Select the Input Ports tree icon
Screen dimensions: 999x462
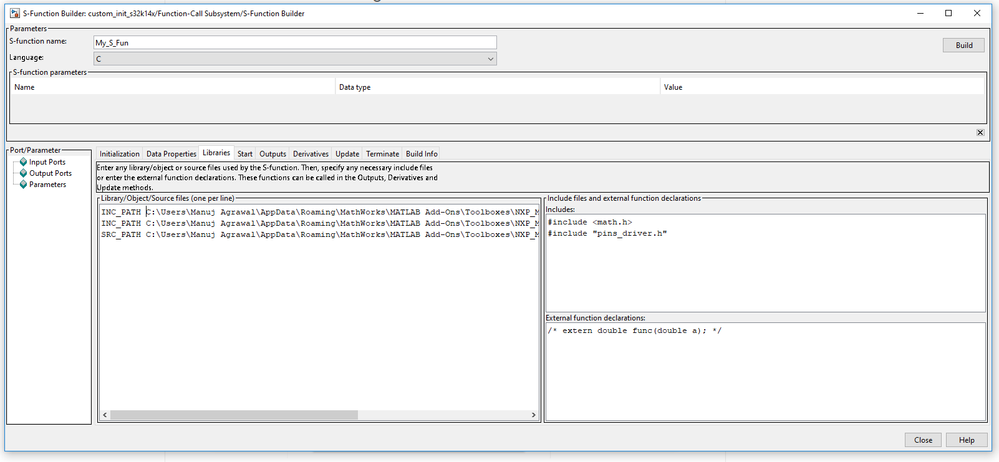(x=24, y=162)
